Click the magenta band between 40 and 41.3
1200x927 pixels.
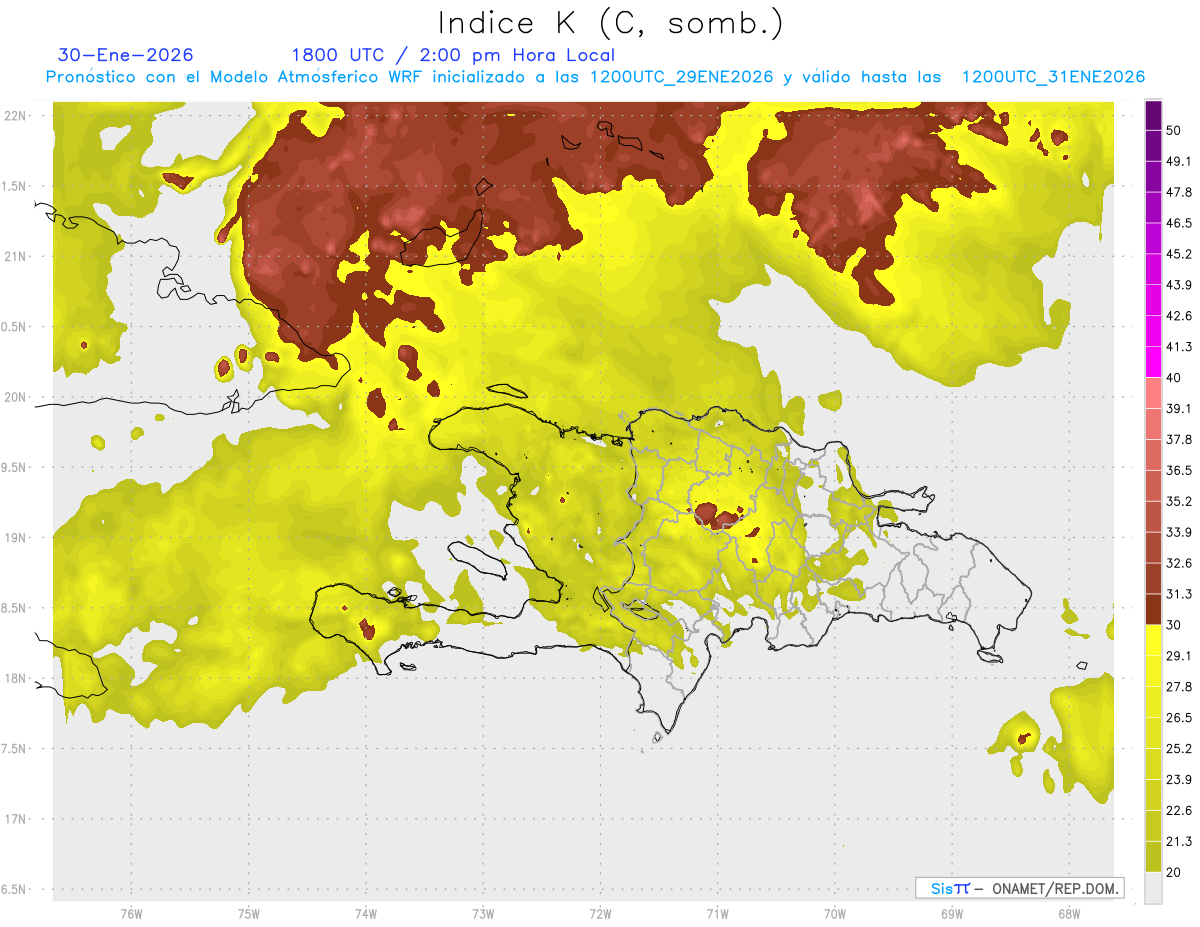pos(1154,362)
